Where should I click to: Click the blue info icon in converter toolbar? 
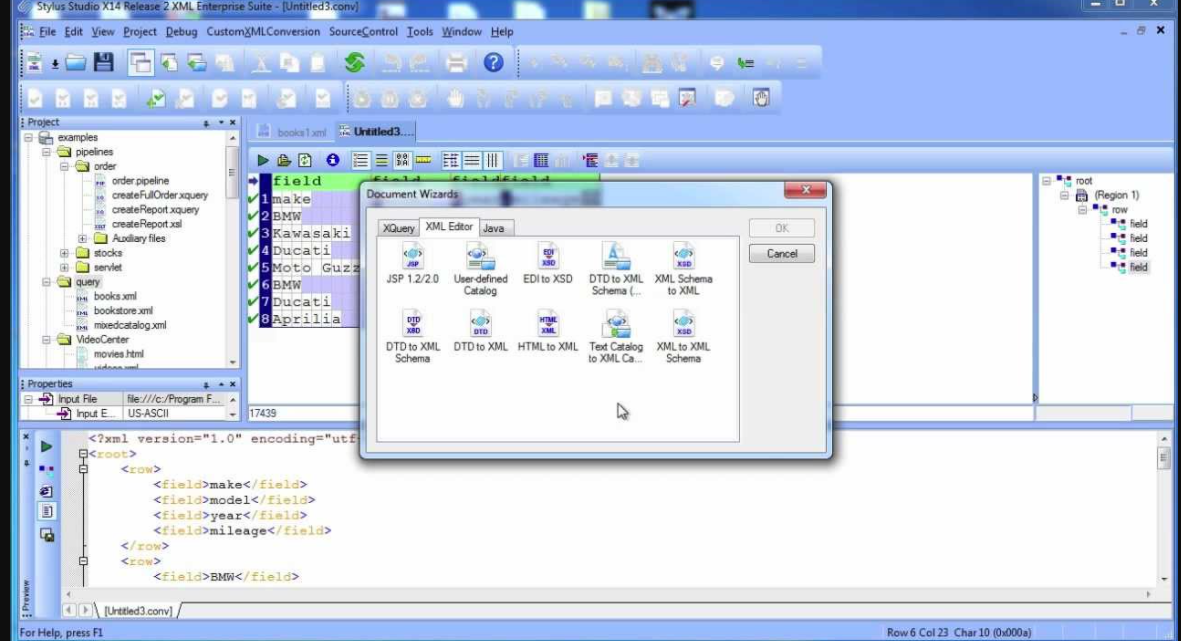332,160
